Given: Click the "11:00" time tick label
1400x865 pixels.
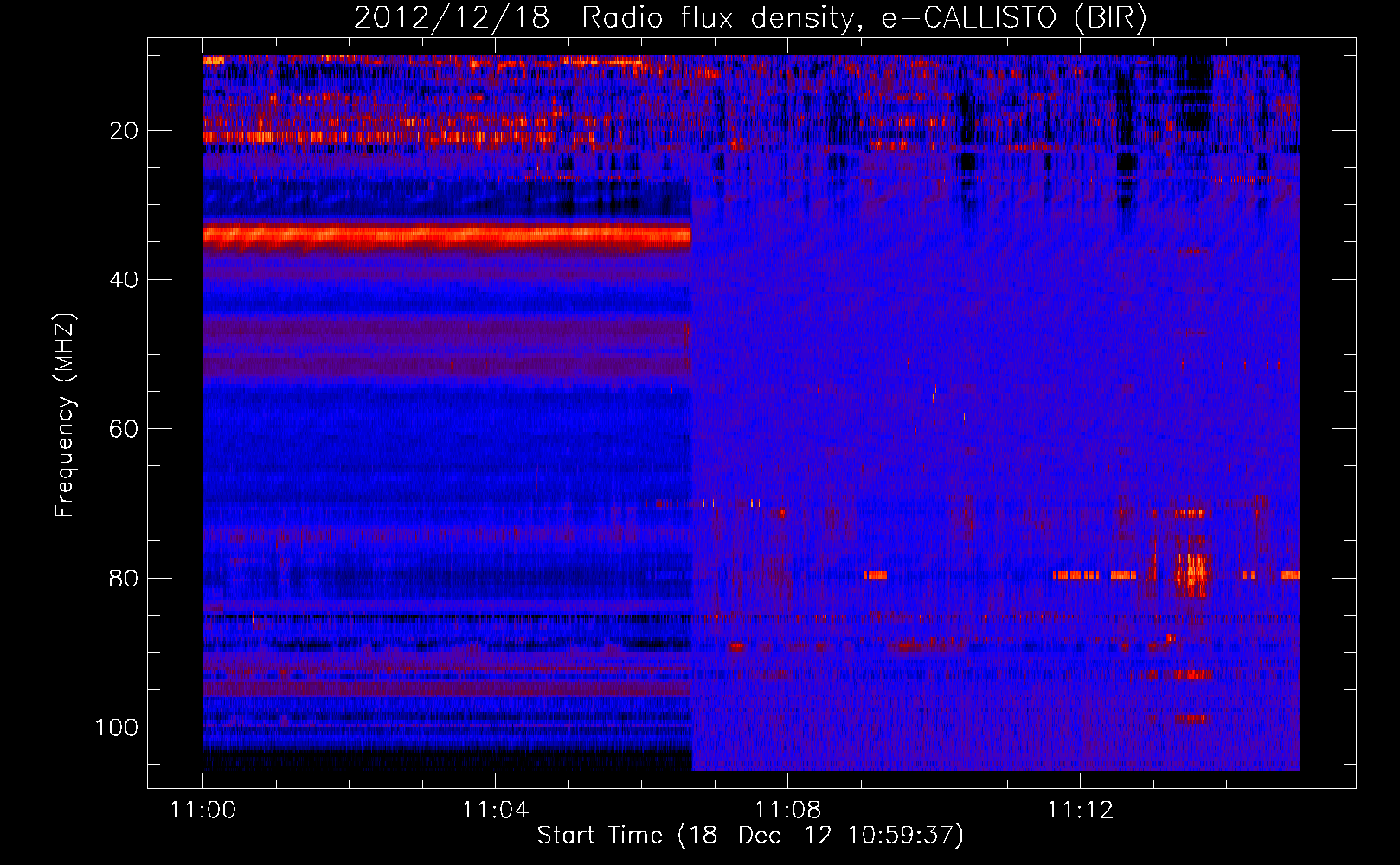Looking at the screenshot, I should pyautogui.click(x=203, y=811).
